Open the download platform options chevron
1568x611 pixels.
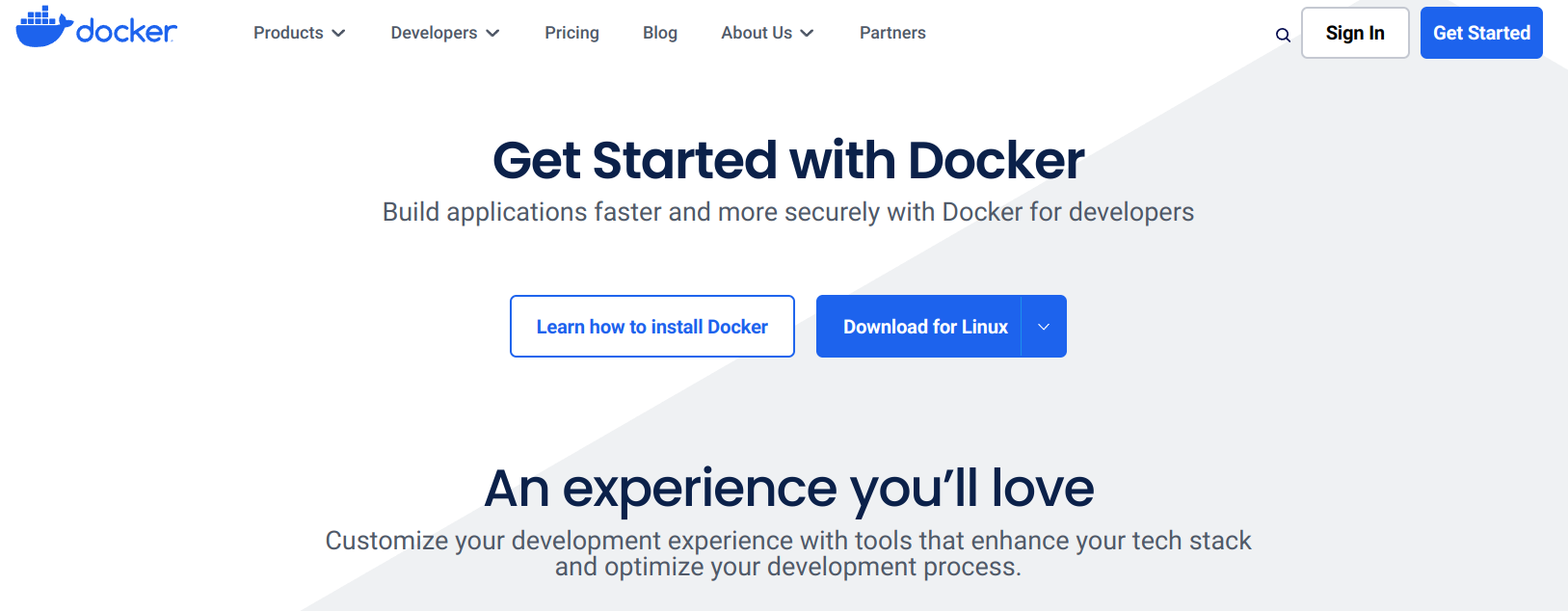(1044, 327)
